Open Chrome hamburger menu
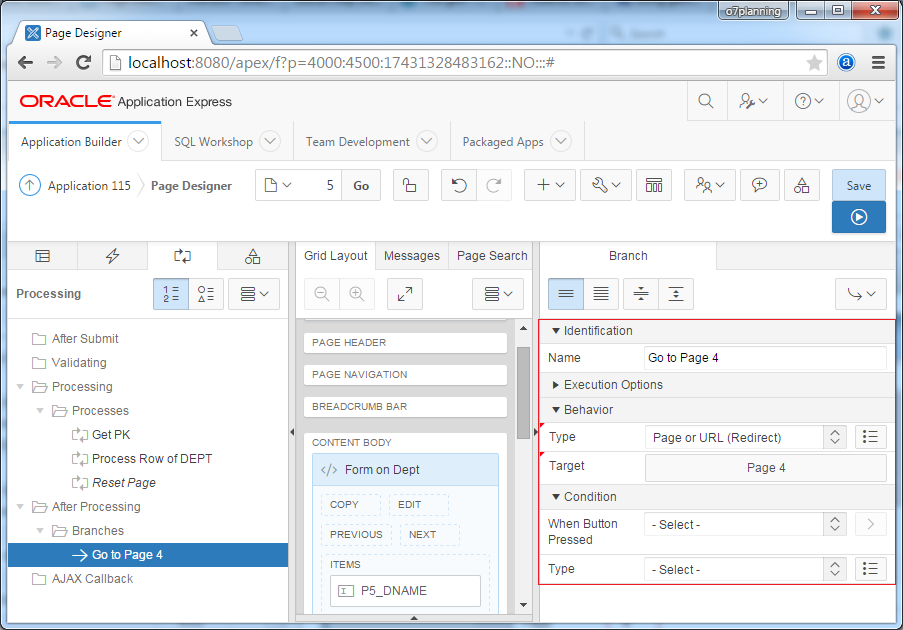This screenshot has height=630, width=903. click(x=878, y=62)
